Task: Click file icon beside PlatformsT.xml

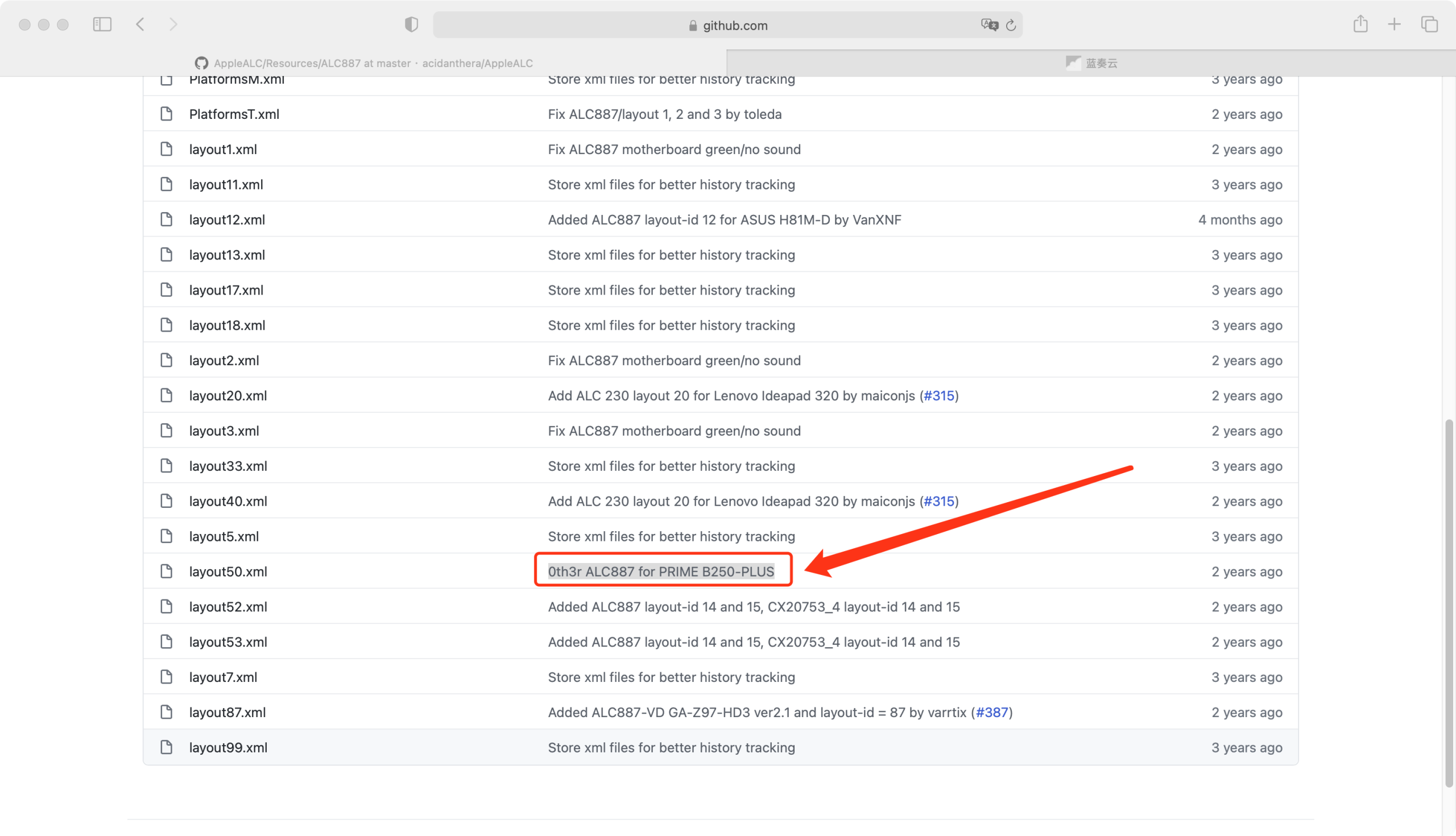Action: click(x=167, y=114)
